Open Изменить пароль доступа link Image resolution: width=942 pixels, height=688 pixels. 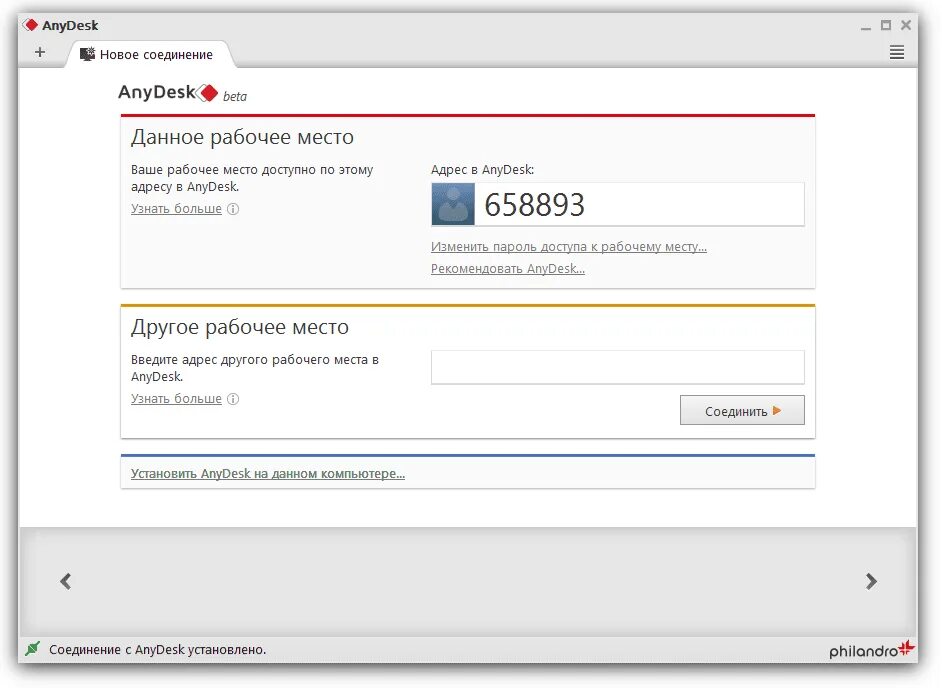[x=568, y=246]
